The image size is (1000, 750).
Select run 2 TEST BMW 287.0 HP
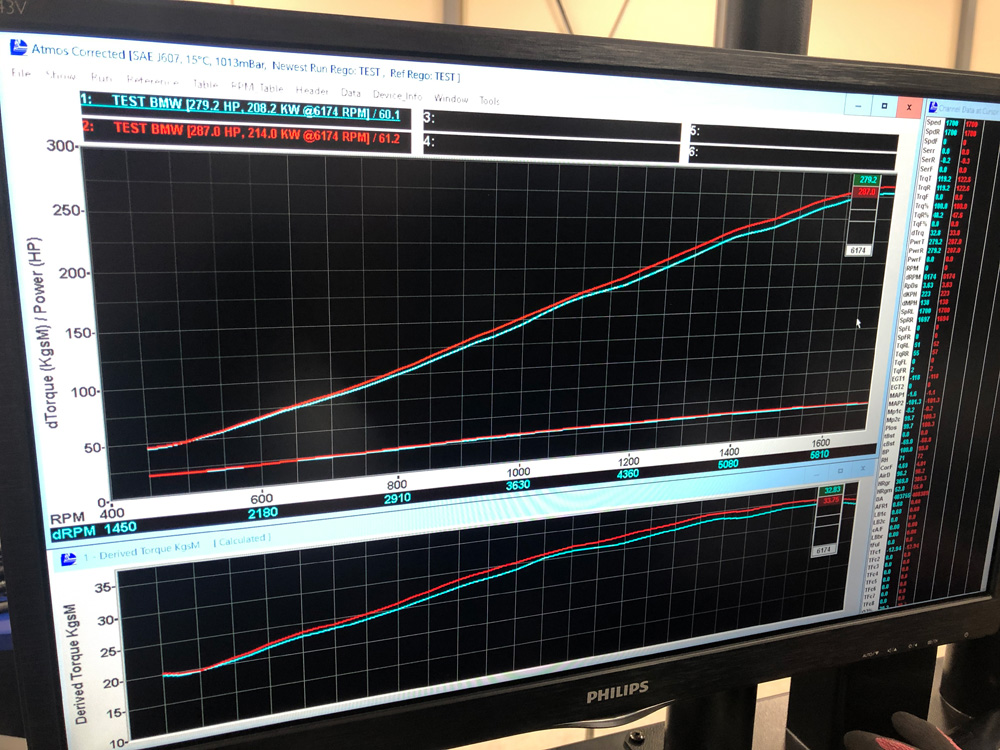coord(246,134)
